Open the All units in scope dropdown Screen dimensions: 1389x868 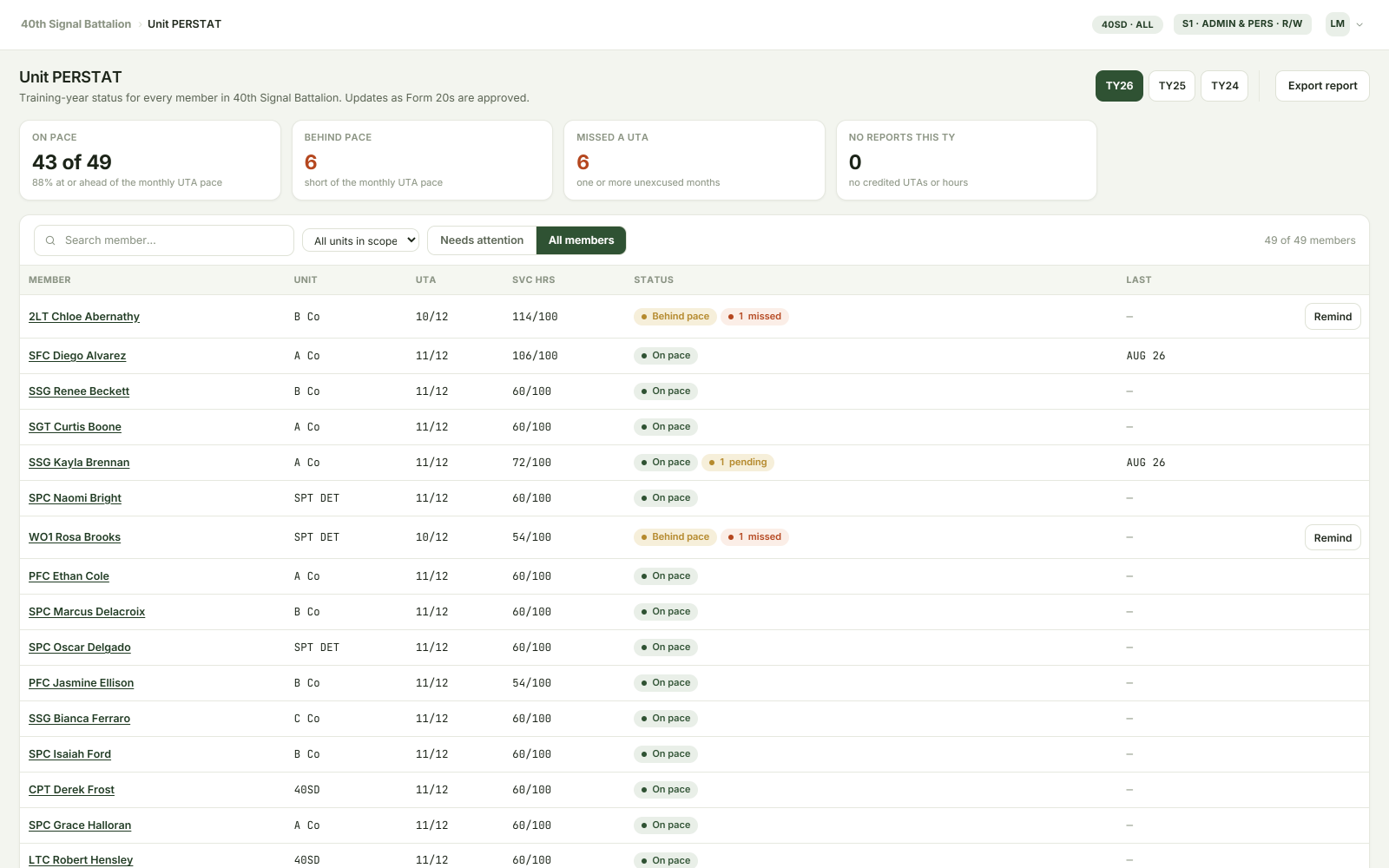[x=361, y=240]
